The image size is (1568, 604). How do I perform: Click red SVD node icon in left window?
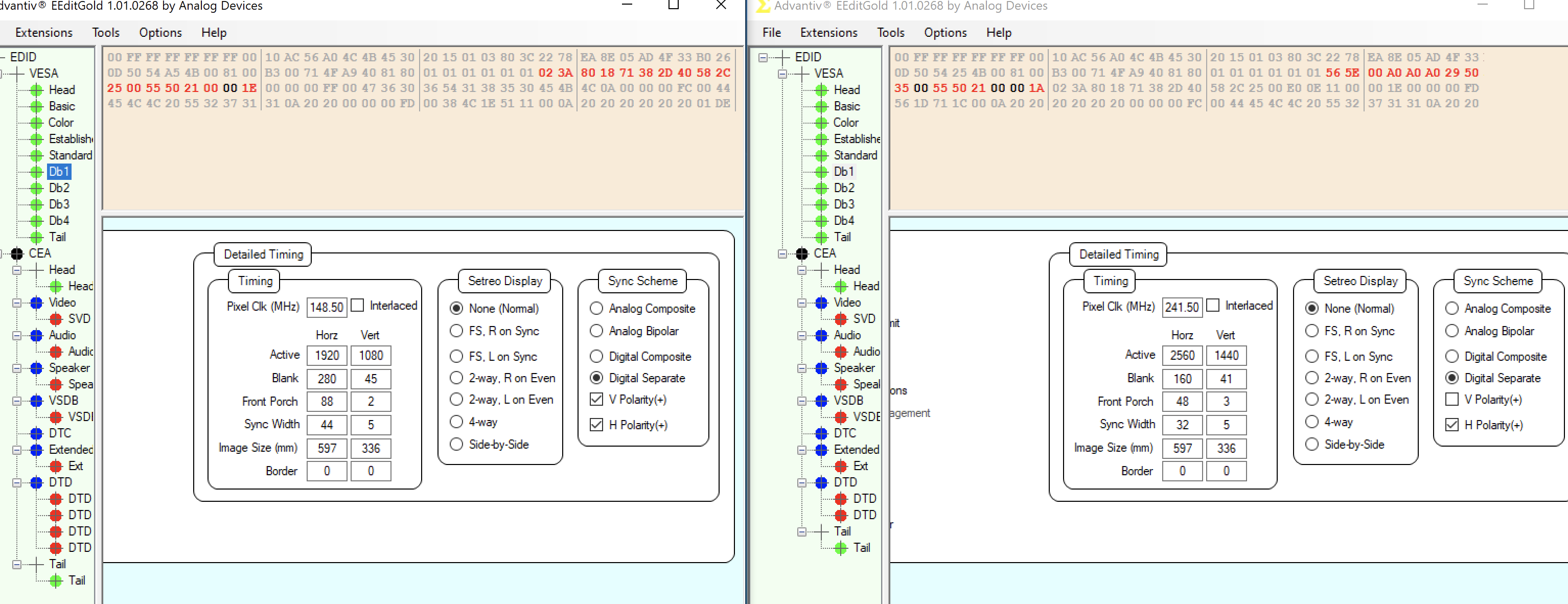point(56,319)
